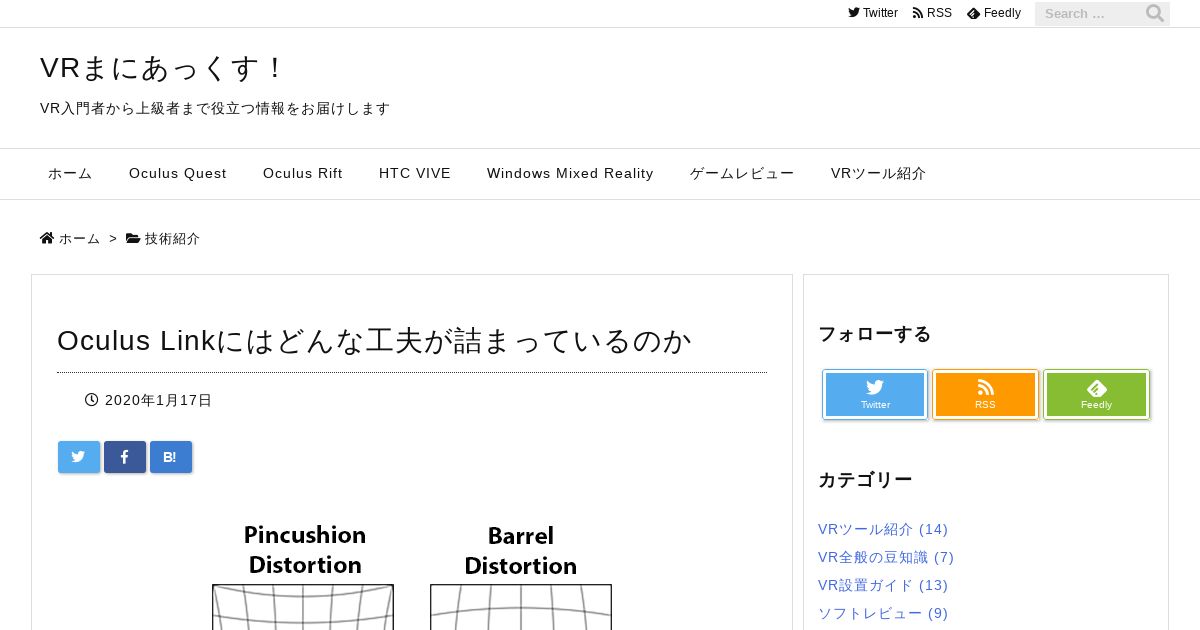Screen dimensions: 1200x630
Task: Click the folder icon in breadcrumb
Action: coord(133,239)
